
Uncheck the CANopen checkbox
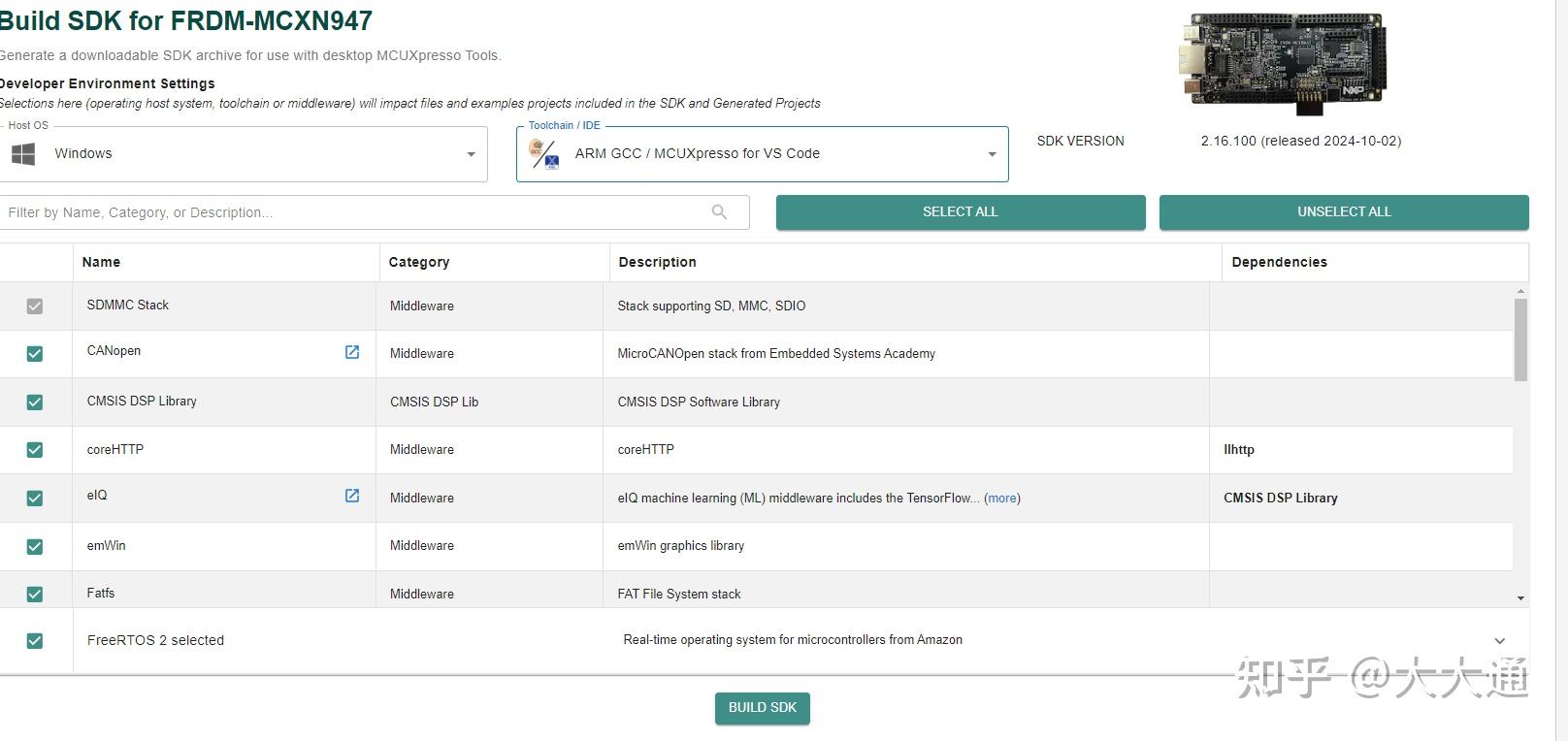(35, 354)
